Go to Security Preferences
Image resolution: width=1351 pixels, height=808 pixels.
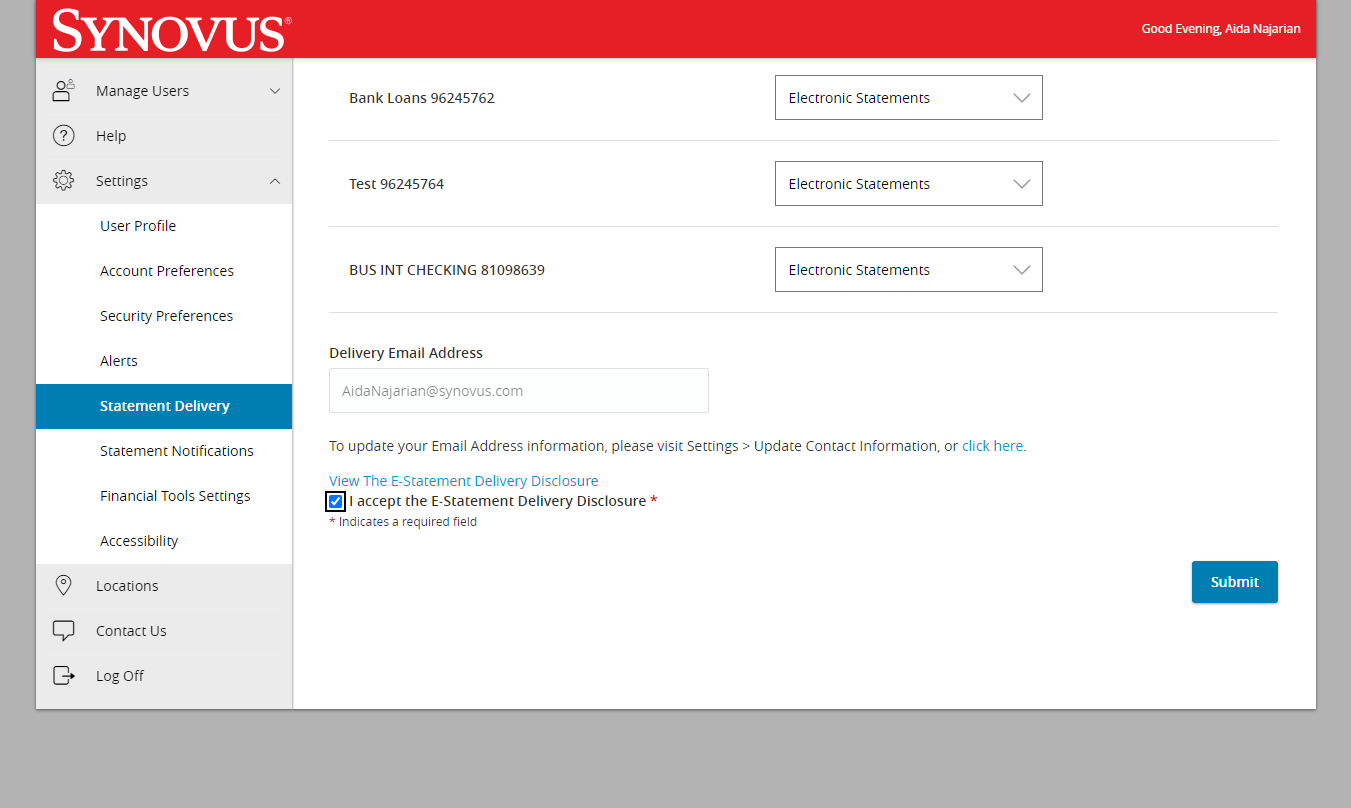(166, 316)
